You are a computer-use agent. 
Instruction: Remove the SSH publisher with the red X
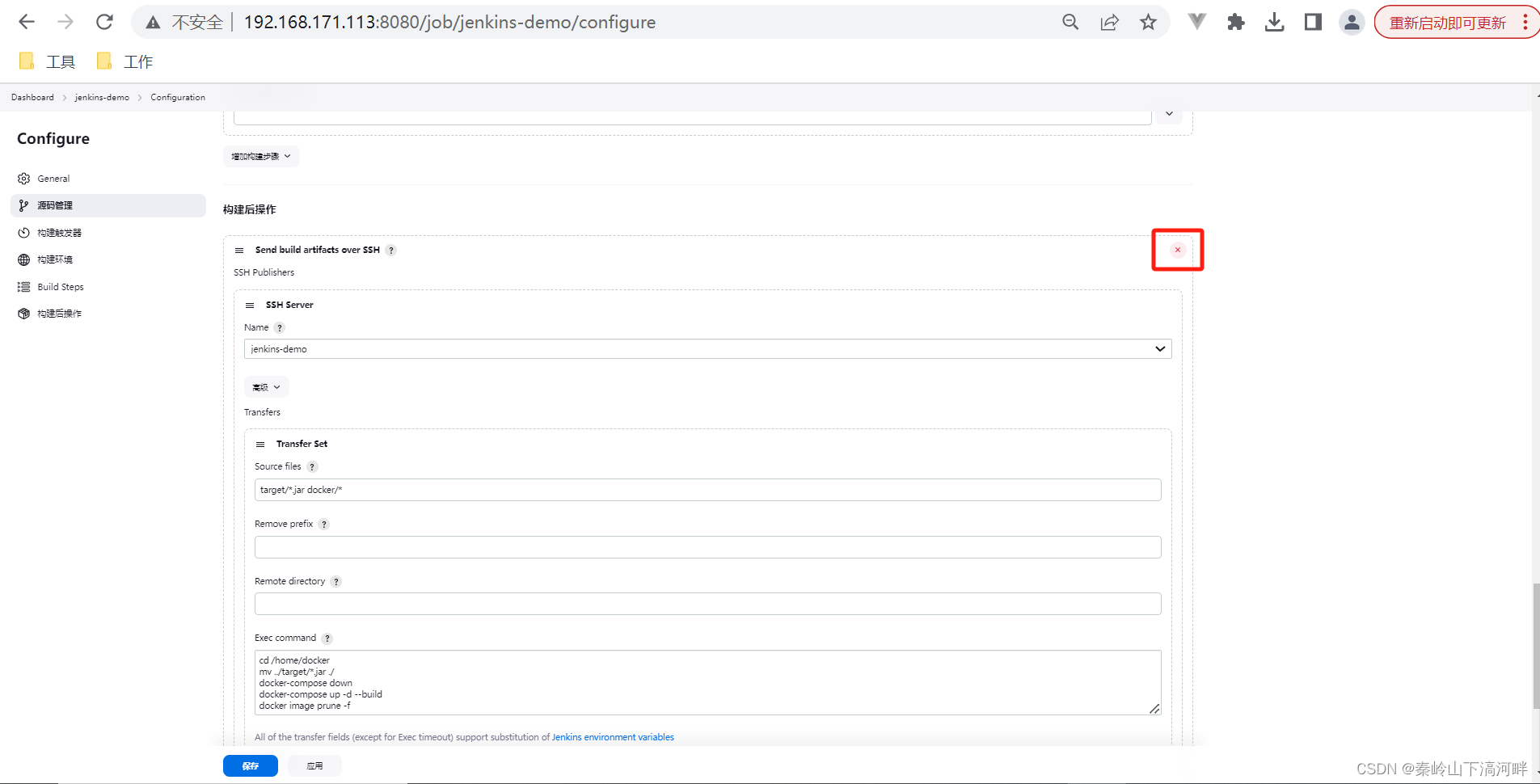(x=1177, y=250)
